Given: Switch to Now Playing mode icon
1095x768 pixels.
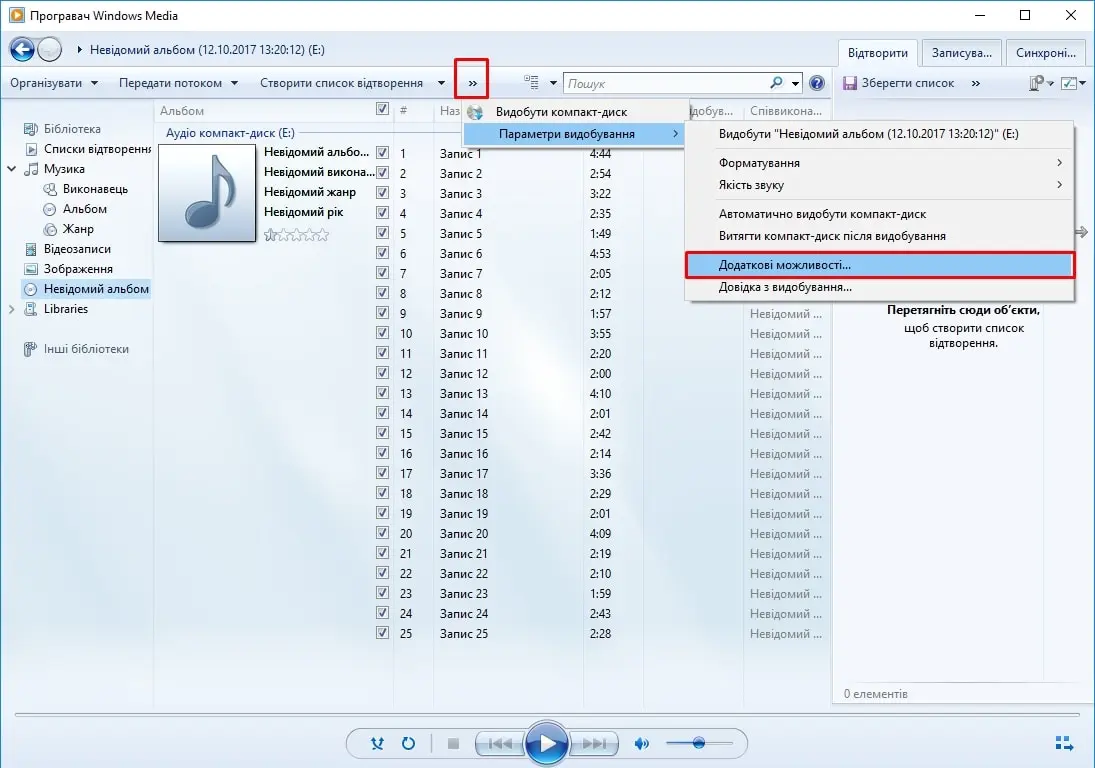Looking at the screenshot, I should [x=1064, y=744].
